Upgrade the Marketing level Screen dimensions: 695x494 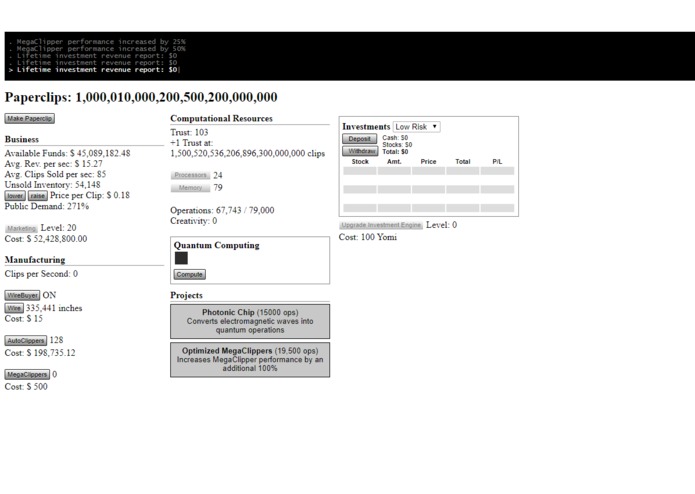21,228
